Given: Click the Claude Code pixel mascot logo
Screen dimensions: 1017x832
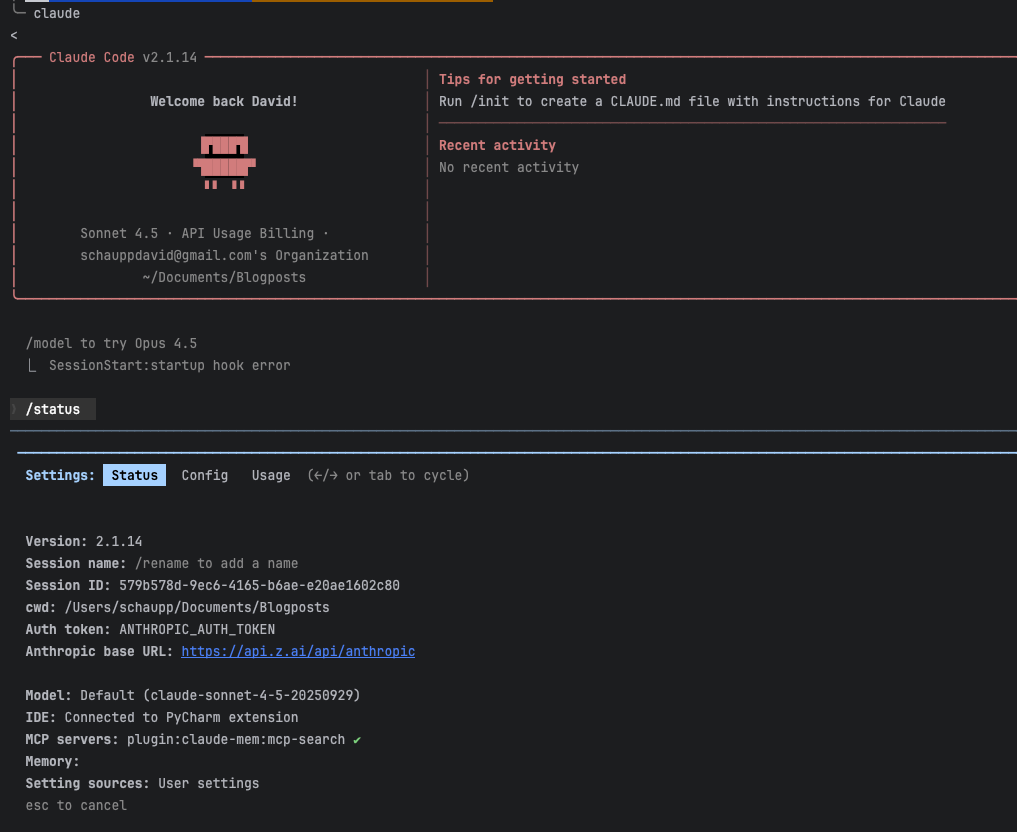Looking at the screenshot, I should pyautogui.click(x=225, y=162).
